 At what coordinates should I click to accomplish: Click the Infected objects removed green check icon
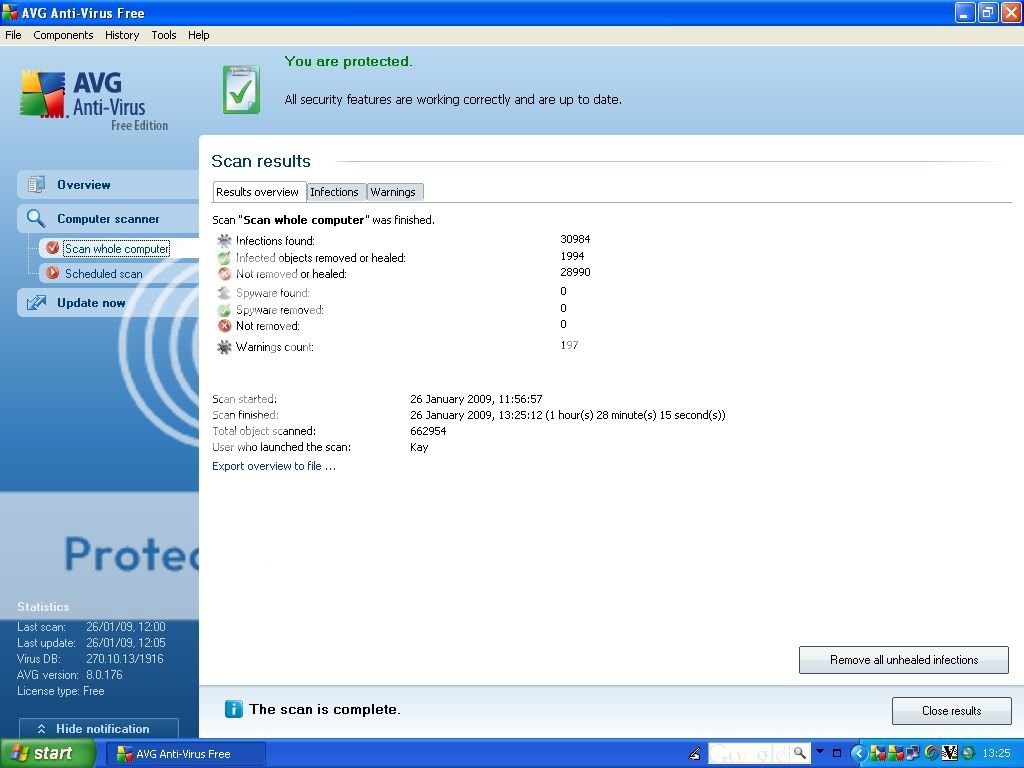224,257
